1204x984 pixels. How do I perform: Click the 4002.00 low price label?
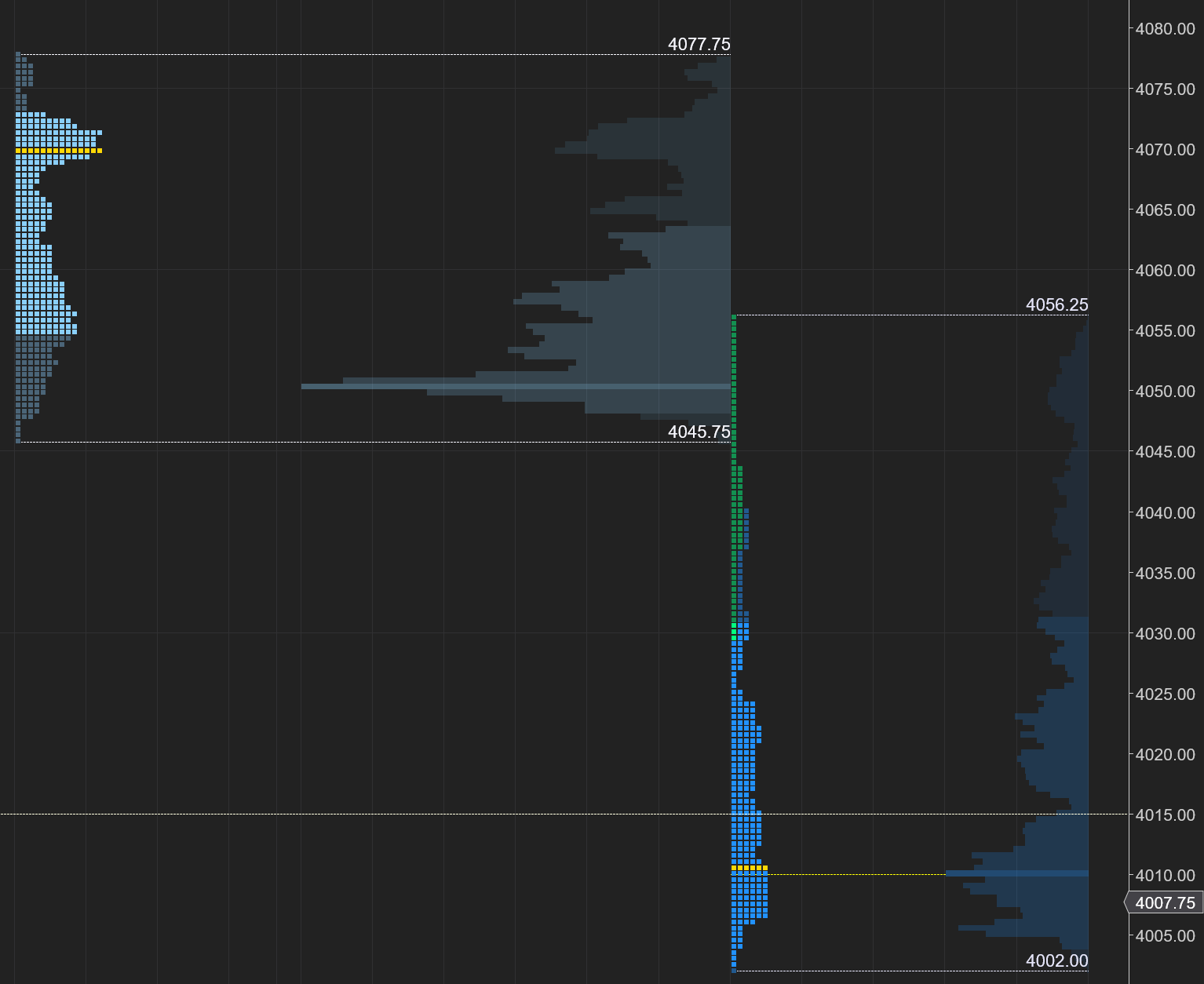[x=1056, y=961]
